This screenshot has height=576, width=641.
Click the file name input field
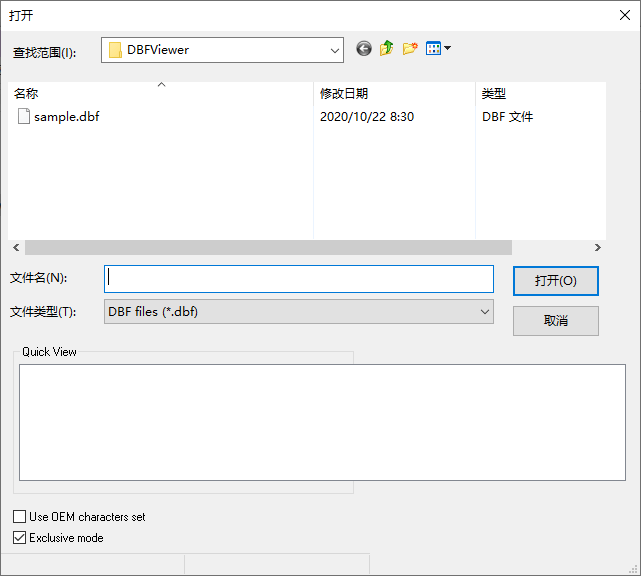pyautogui.click(x=298, y=278)
